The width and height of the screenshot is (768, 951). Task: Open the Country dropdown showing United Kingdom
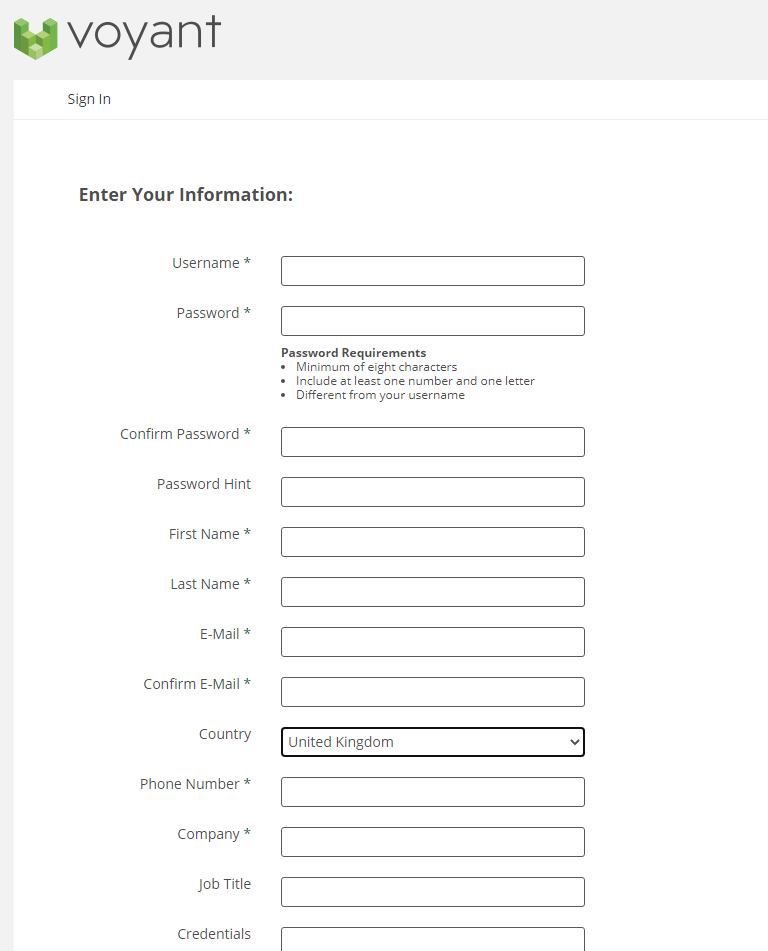(420, 742)
